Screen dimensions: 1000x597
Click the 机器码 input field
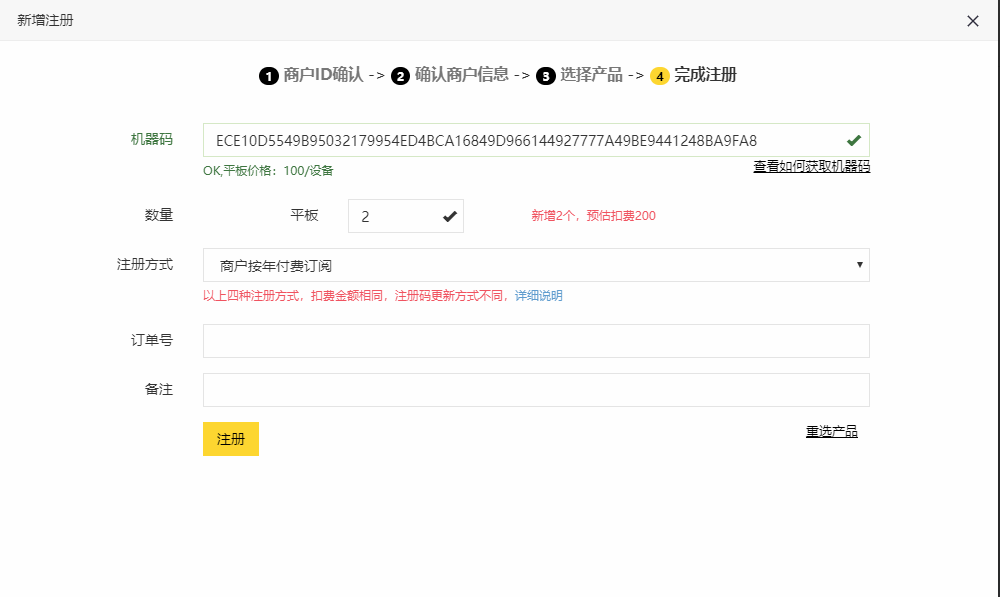[536, 140]
